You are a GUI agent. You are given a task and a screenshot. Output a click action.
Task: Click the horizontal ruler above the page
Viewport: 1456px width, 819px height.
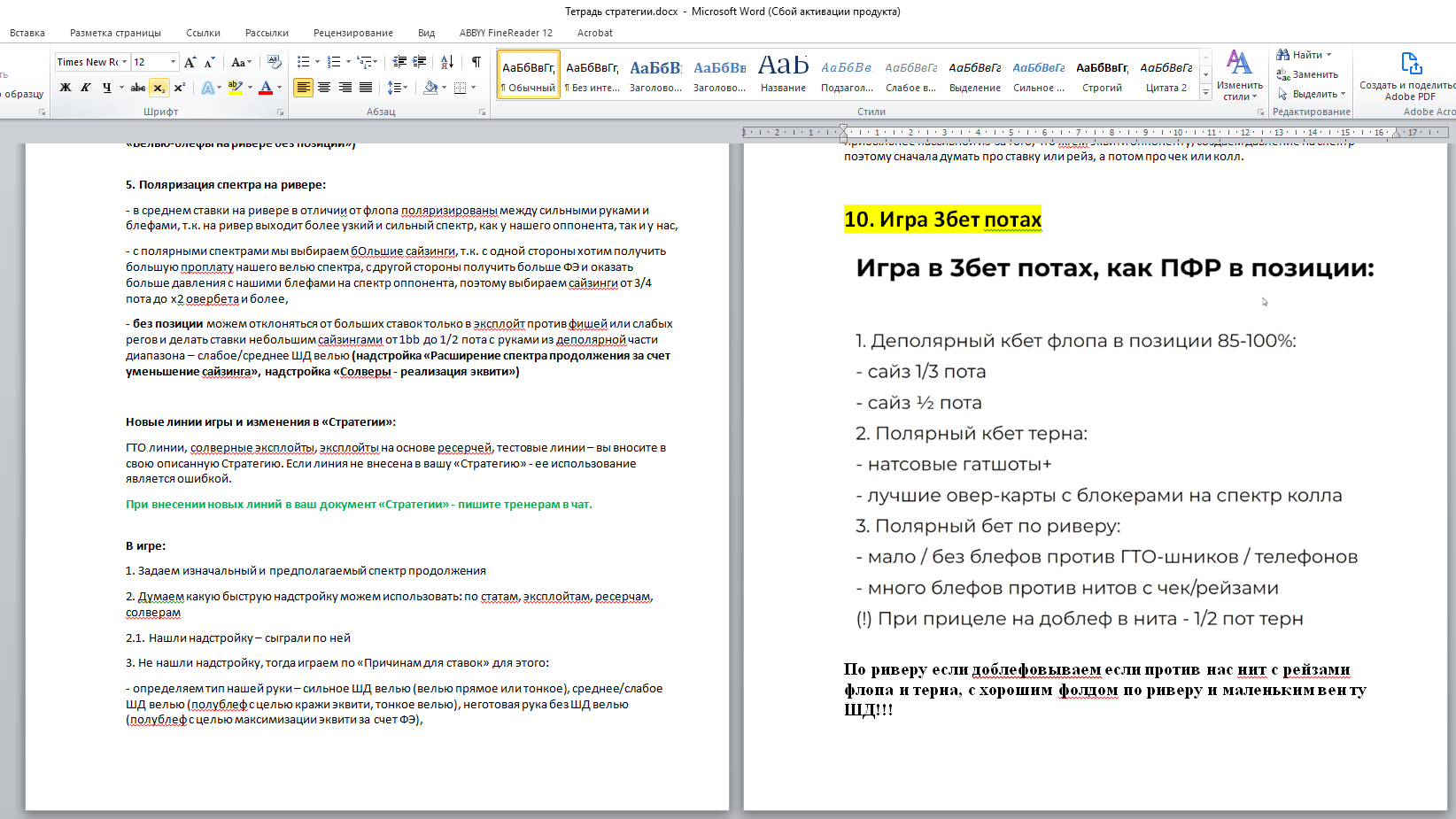tap(1096, 132)
